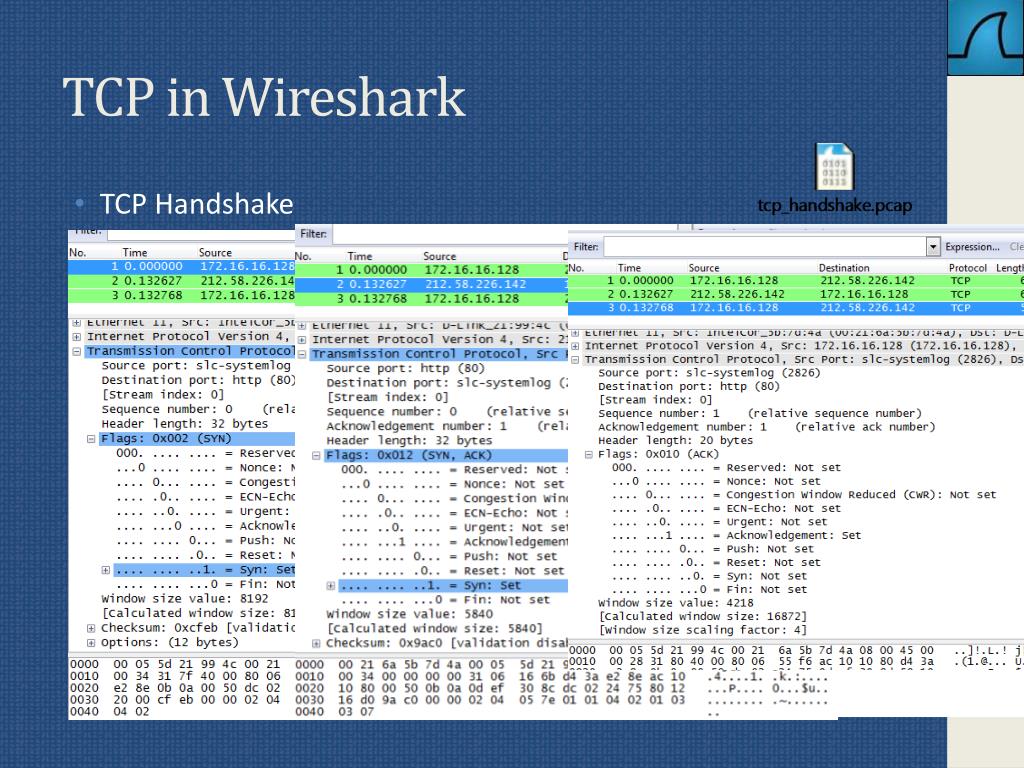Sort by No. column in right window
Viewport: 1024px width, 768px height.
point(575,268)
